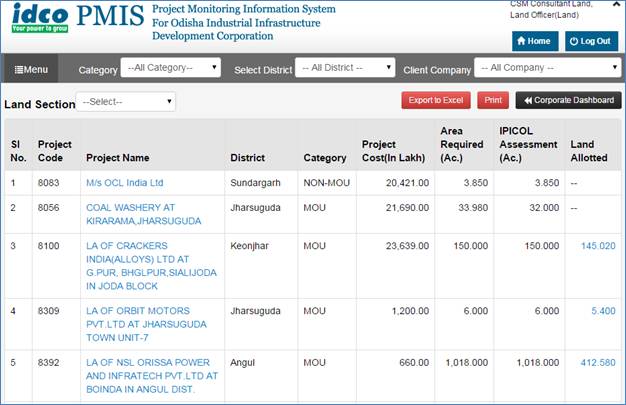Viewport: 626px width, 405px height.
Task: Click the Project Cost(In Lakh) header
Action: pyautogui.click(x=393, y=151)
